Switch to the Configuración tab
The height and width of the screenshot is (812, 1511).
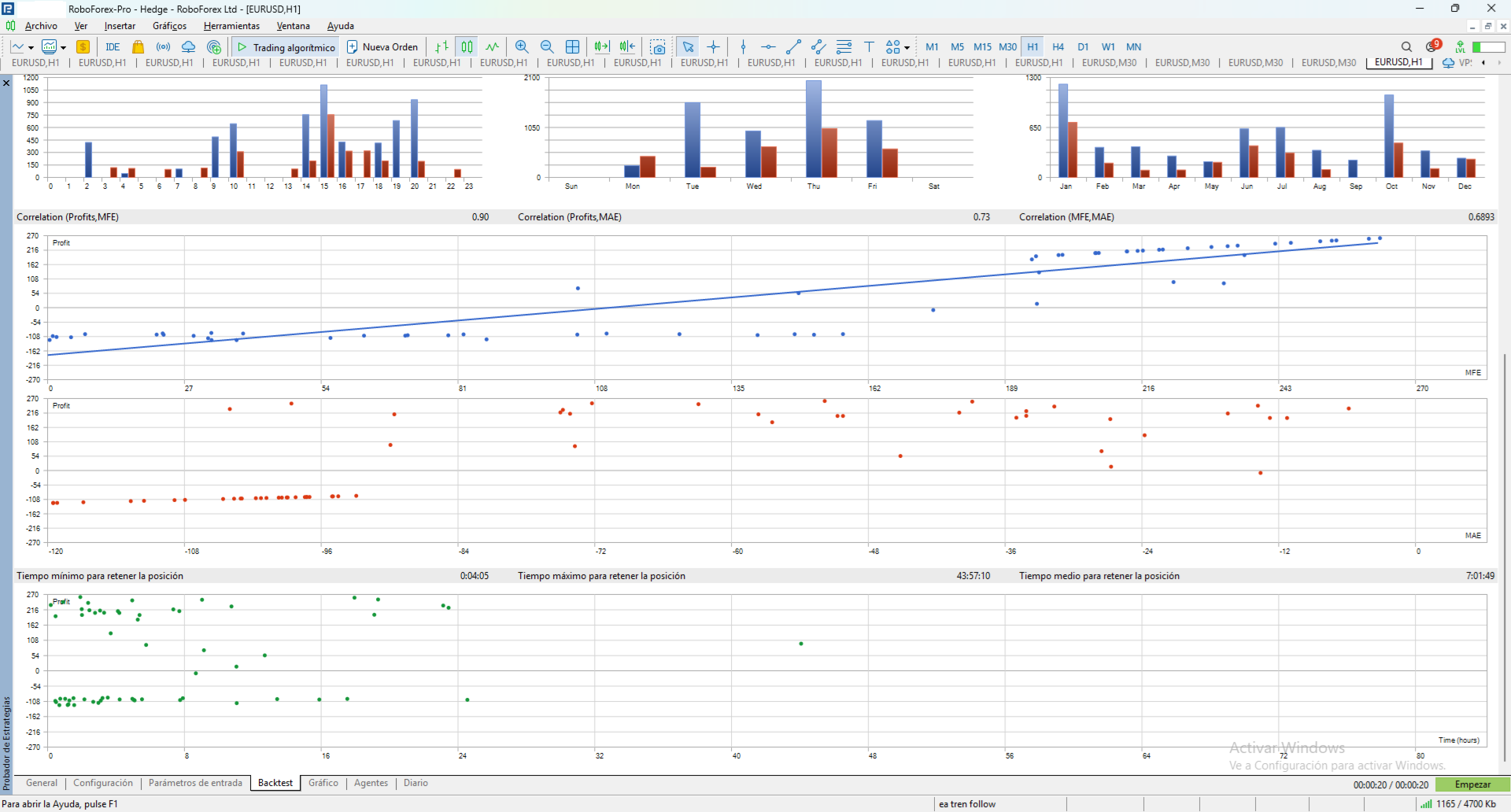(x=103, y=783)
